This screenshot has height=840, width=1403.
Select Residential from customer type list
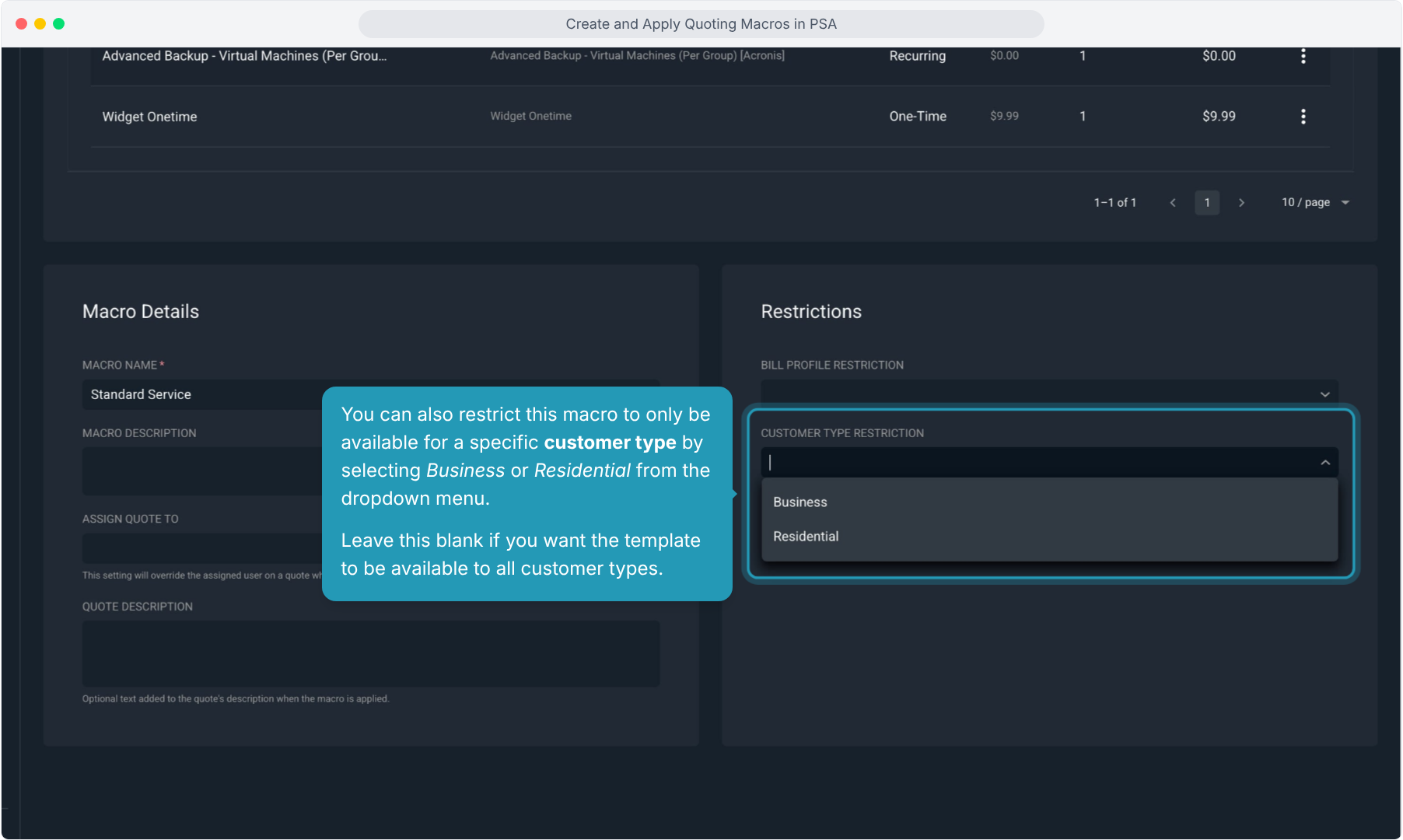1049,537
